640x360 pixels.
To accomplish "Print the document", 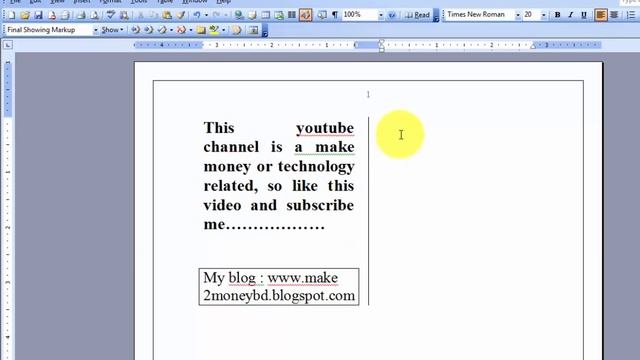I will point(81,16).
